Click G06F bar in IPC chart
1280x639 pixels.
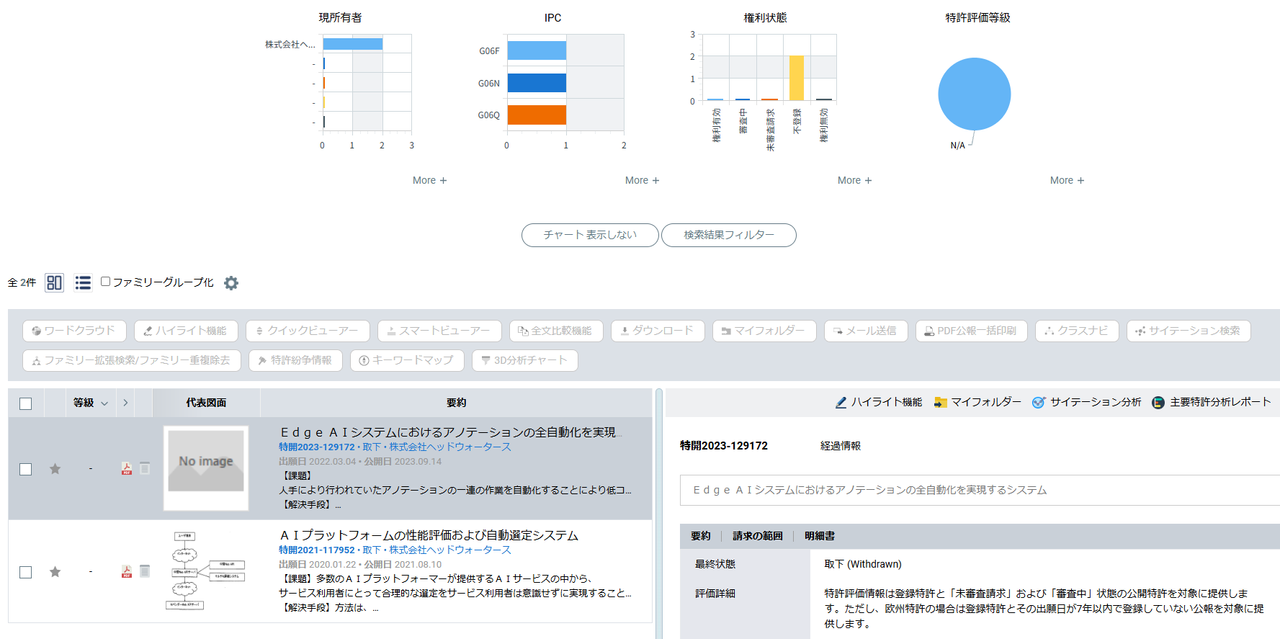(536, 50)
